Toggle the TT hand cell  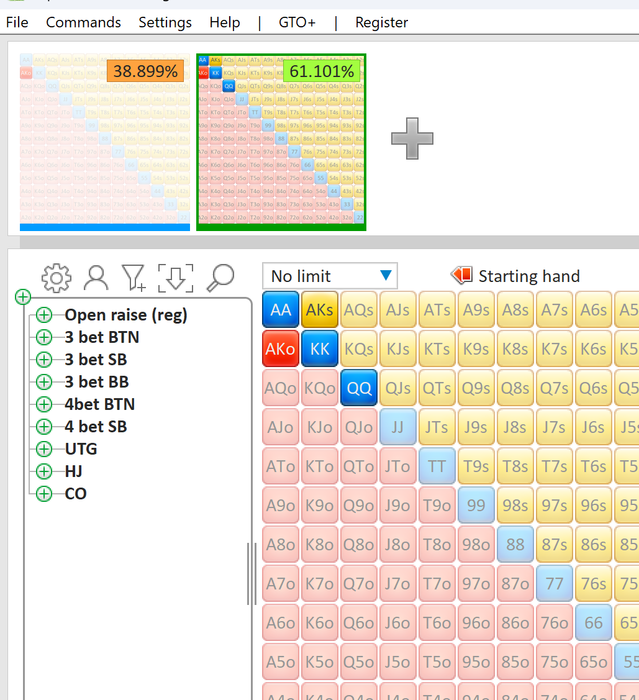pos(437,466)
